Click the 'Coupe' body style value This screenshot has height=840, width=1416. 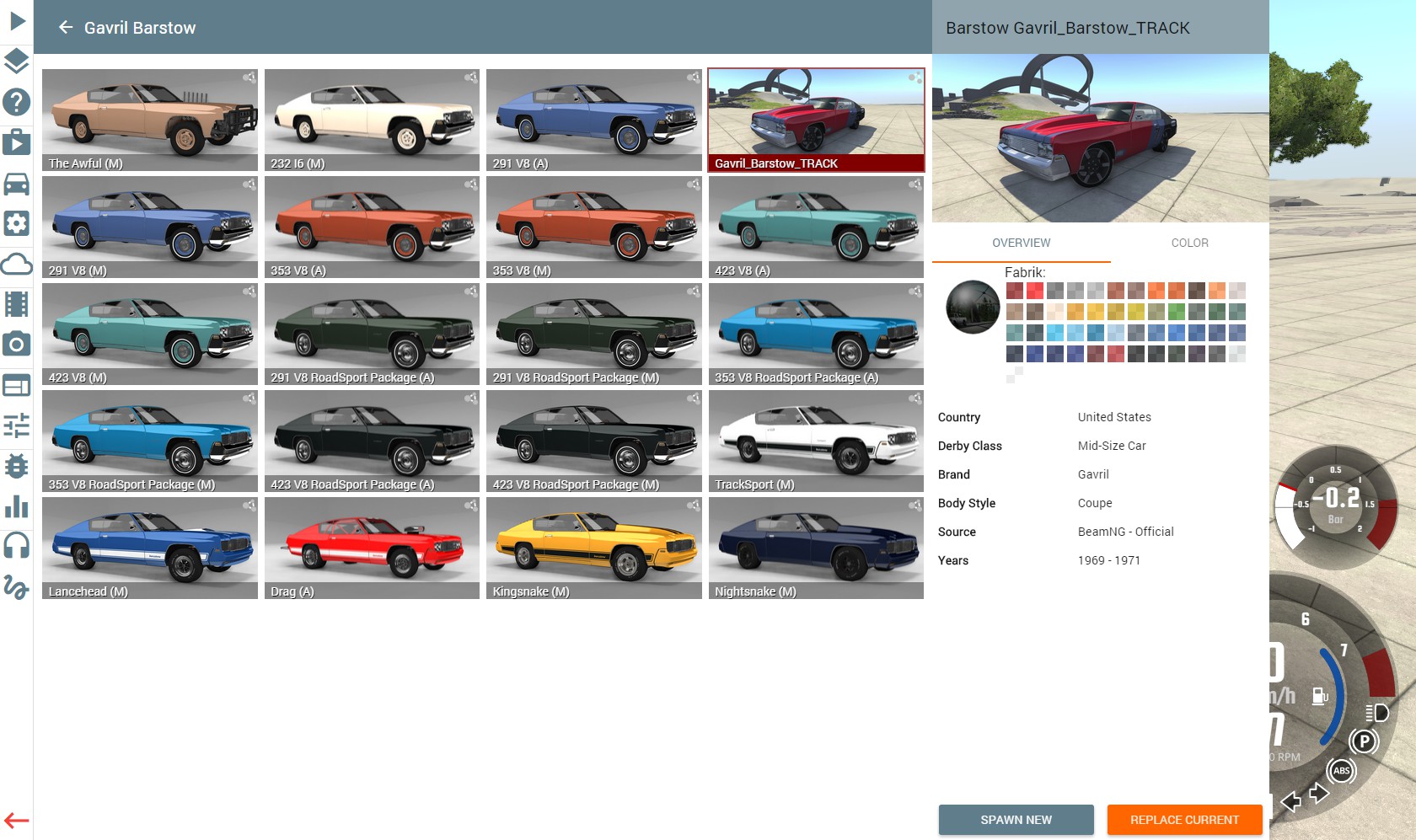pyautogui.click(x=1095, y=503)
